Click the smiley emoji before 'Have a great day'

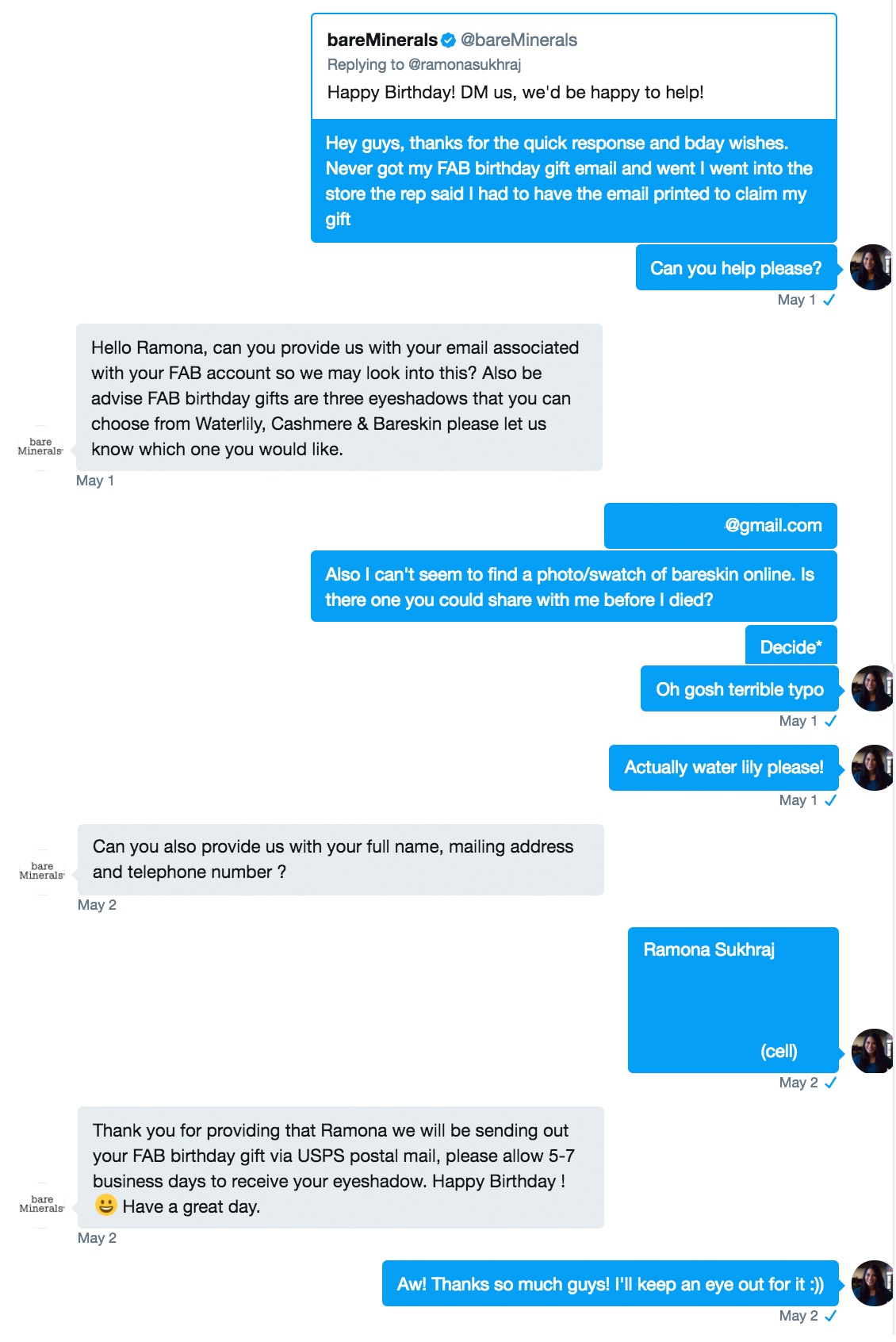[x=105, y=1206]
